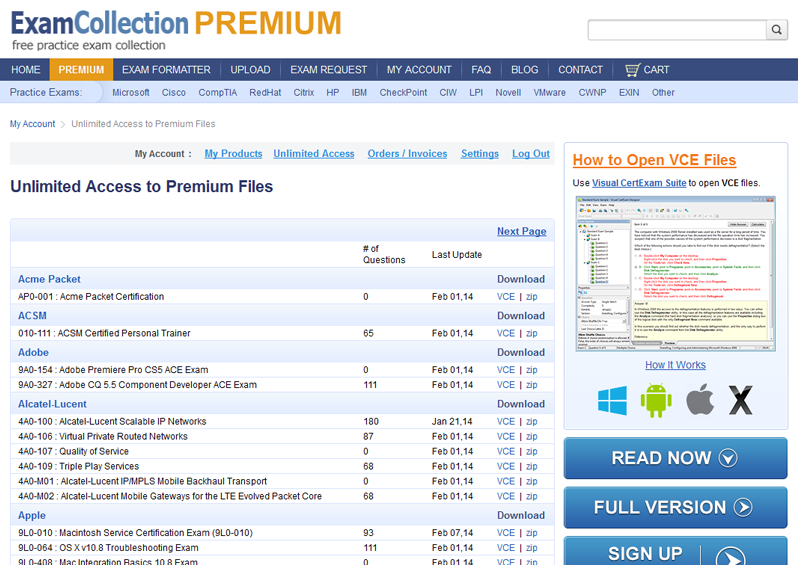This screenshot has height=565, width=798.
Task: Download VCE for 9A0-154 Adobe Premiere Pro
Action: tap(505, 370)
